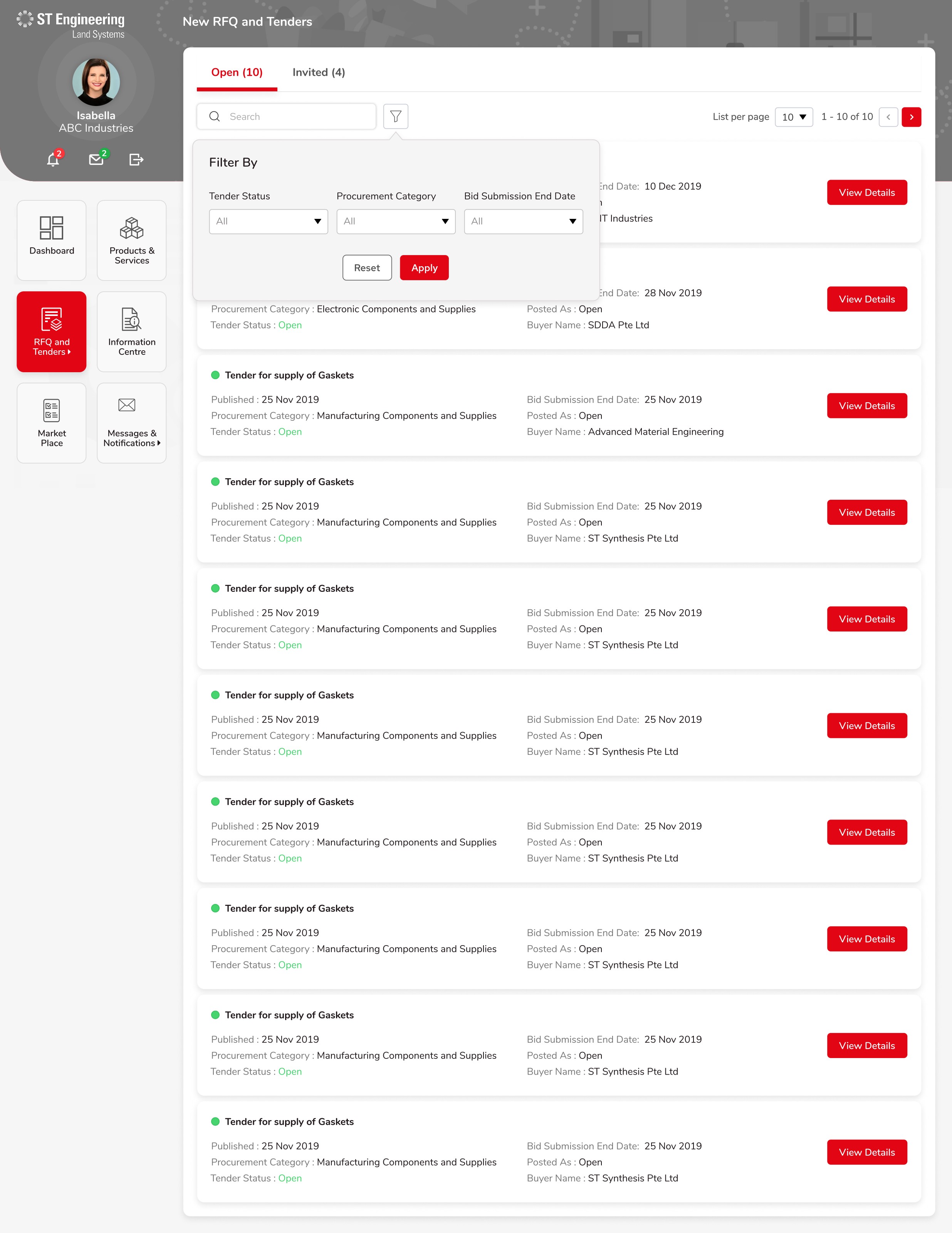Viewport: 952px width, 1233px height.
Task: Toggle the filter funnel icon
Action: (x=396, y=116)
